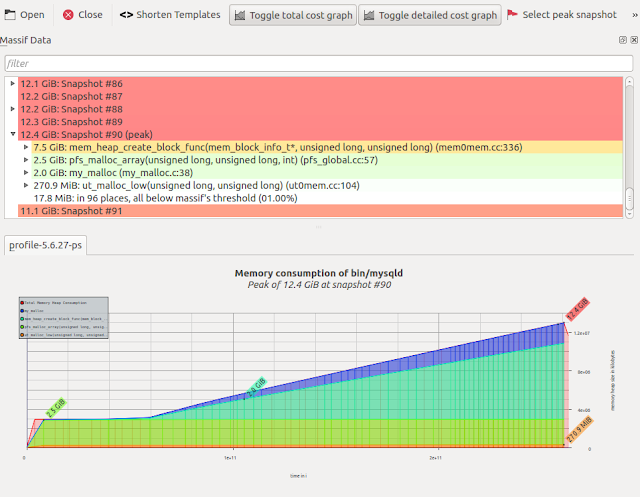Viewport: 640px width, 497px height.
Task: Open a massif file with Open
Action: [24, 15]
